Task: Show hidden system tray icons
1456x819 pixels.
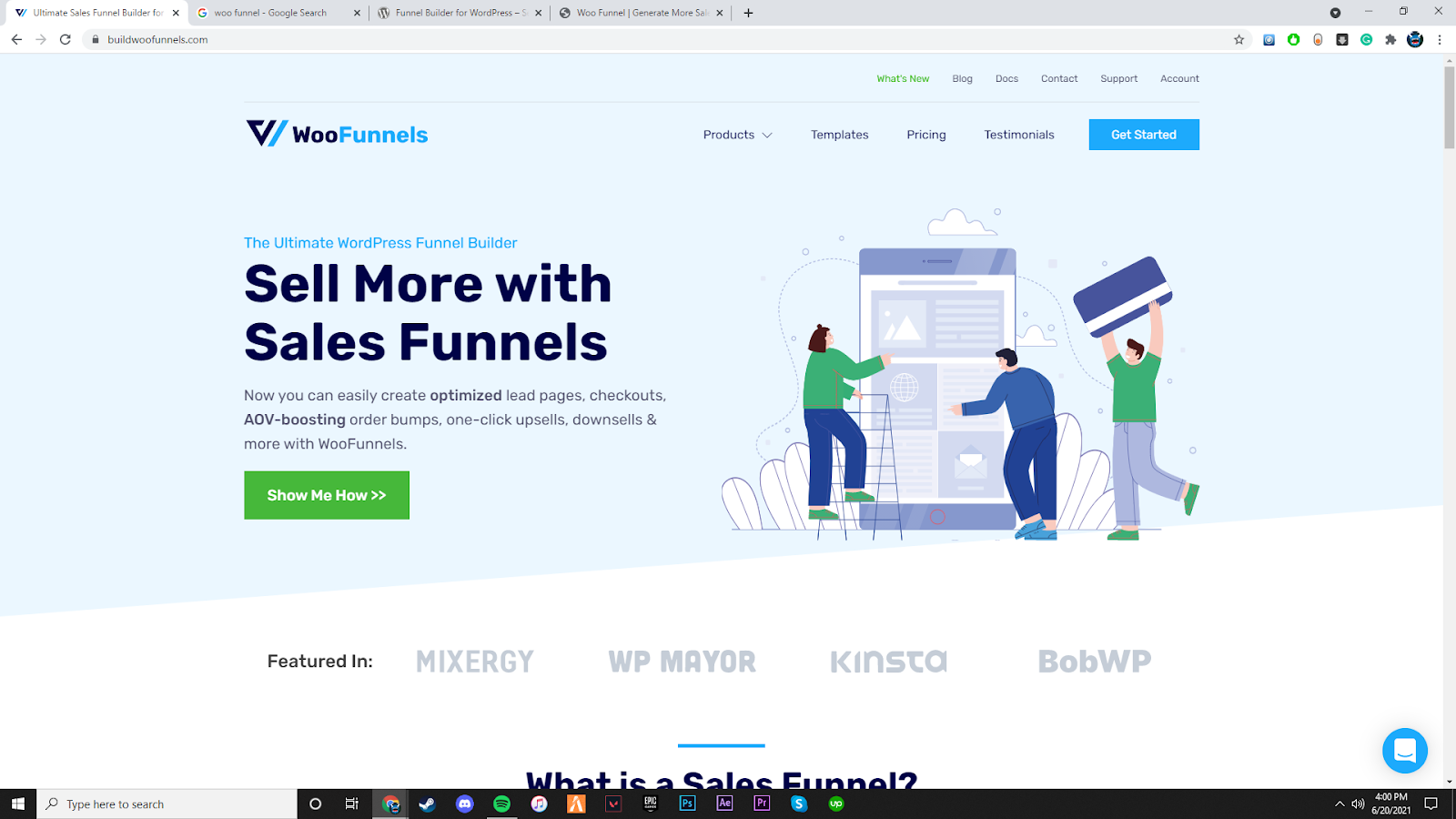Action: point(1339,804)
